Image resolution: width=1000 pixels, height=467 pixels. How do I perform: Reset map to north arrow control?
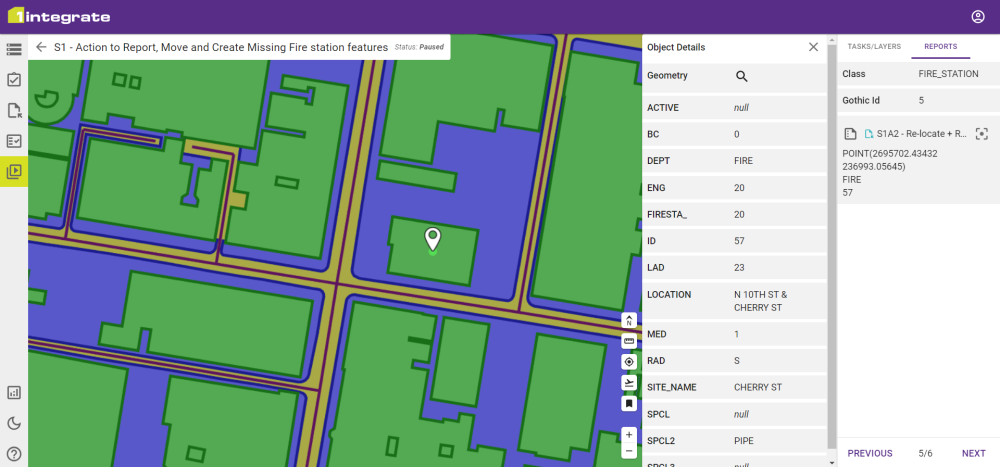pyautogui.click(x=629, y=321)
